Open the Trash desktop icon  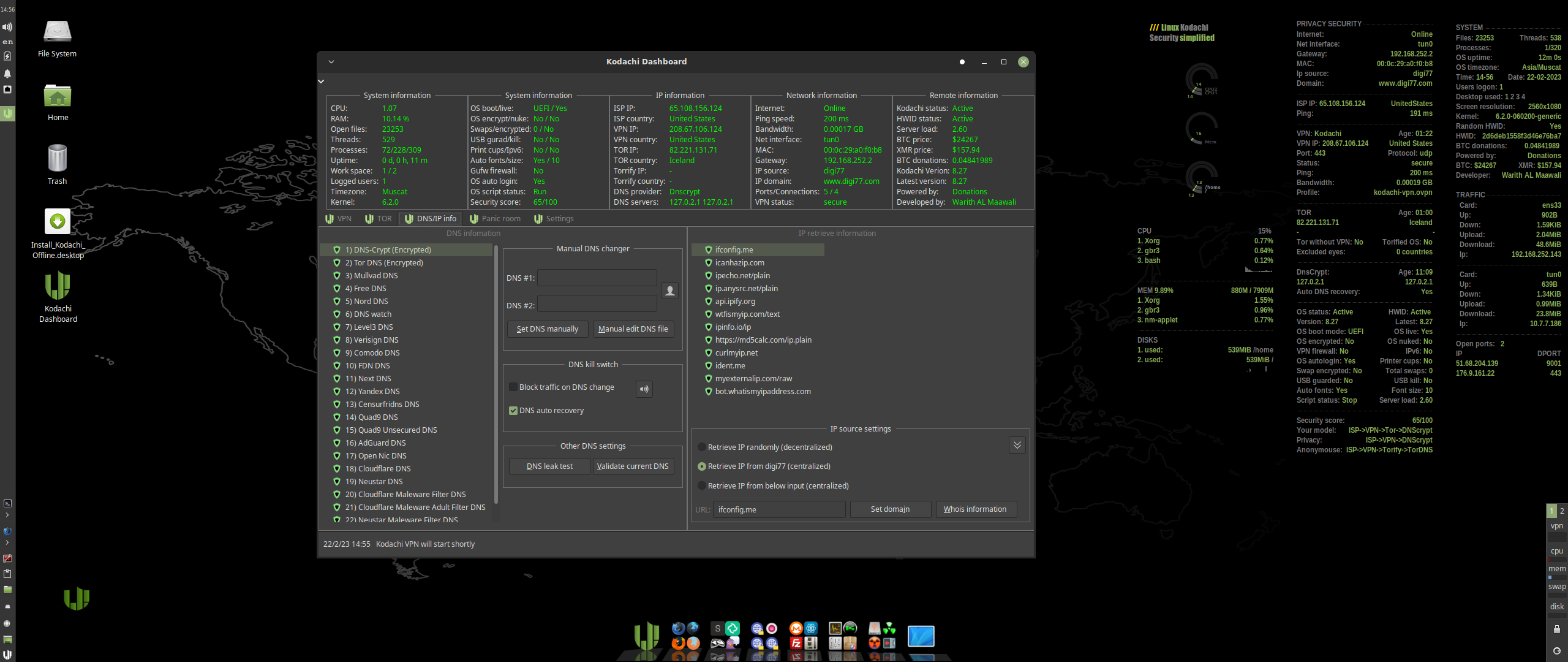[58, 164]
